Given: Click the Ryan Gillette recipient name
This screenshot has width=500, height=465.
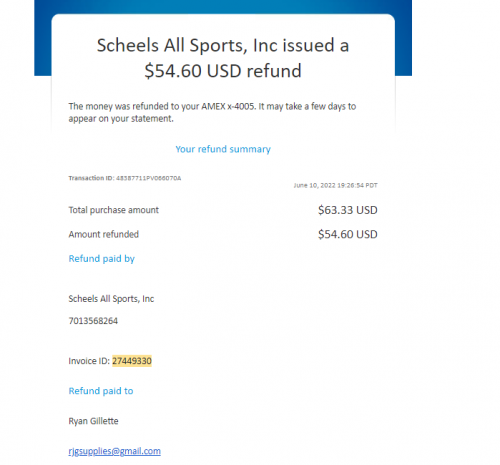Looking at the screenshot, I should (x=94, y=421).
